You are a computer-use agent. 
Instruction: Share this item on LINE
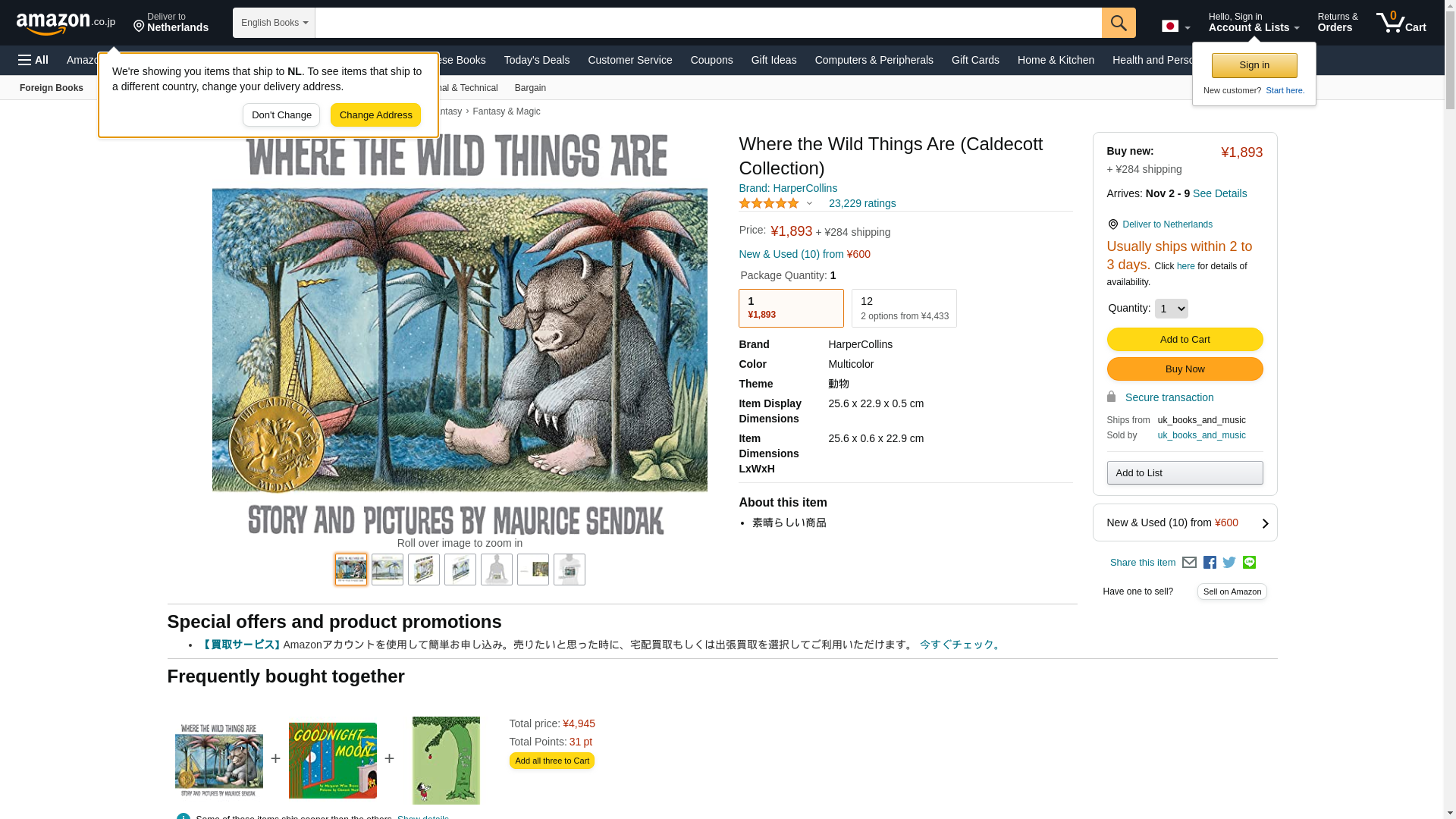tap(1249, 563)
